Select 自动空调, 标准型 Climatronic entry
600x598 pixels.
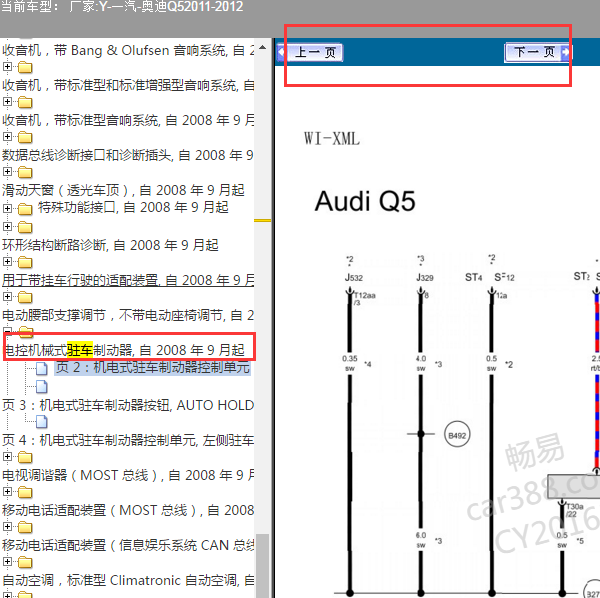click(128, 580)
